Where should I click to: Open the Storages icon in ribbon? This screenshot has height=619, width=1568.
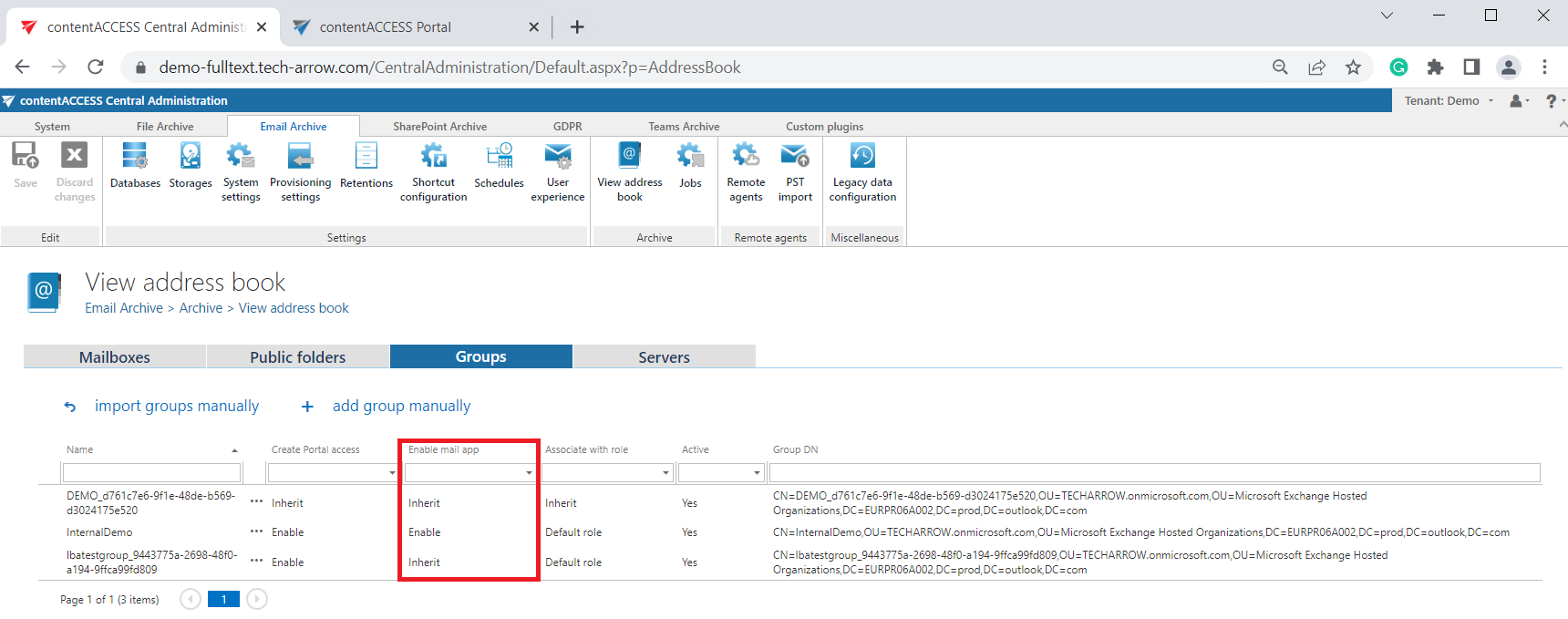[190, 166]
